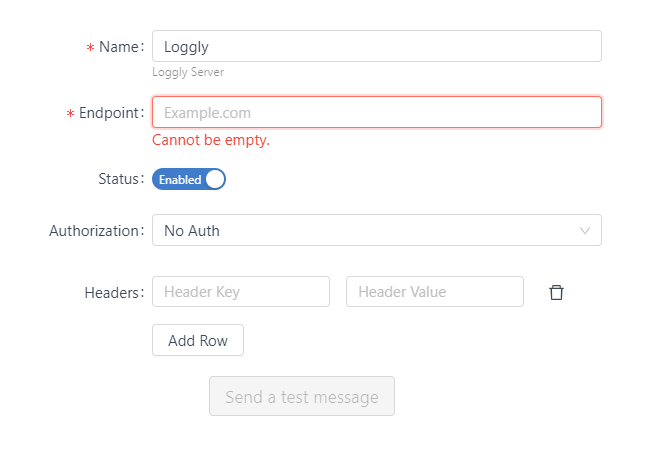Click the Cannot be empty error message
The width and height of the screenshot is (649, 461).
(x=211, y=140)
